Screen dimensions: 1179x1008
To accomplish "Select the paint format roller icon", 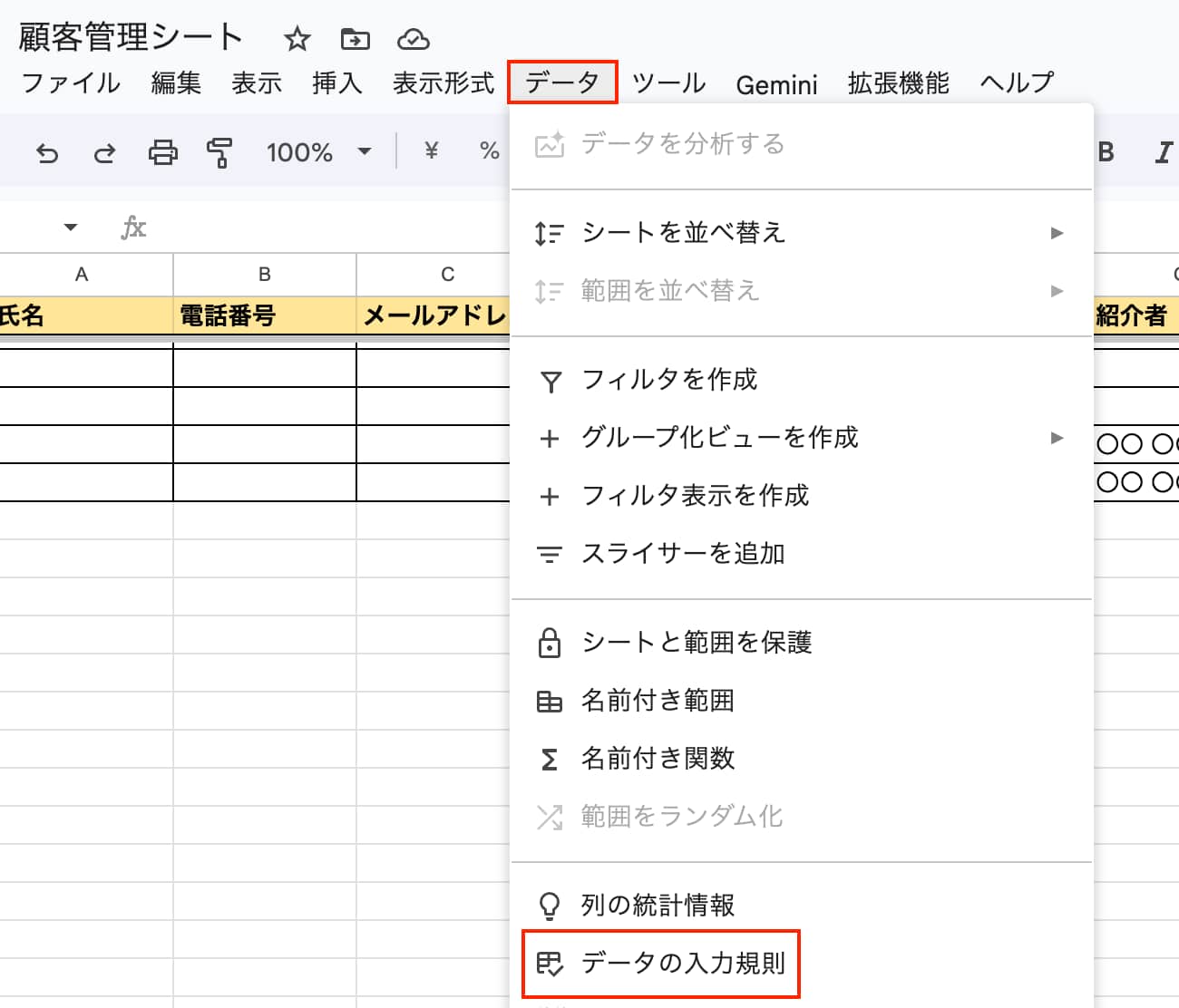I will [219, 152].
